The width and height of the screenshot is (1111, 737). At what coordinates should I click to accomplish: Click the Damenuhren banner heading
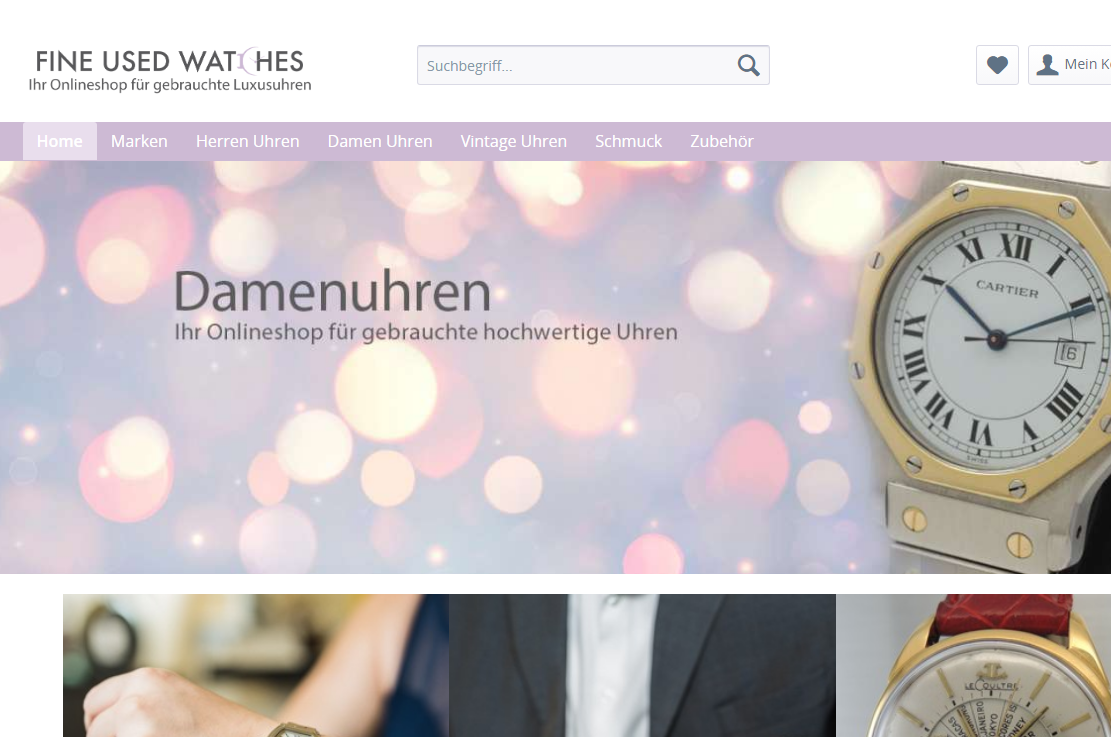click(332, 291)
